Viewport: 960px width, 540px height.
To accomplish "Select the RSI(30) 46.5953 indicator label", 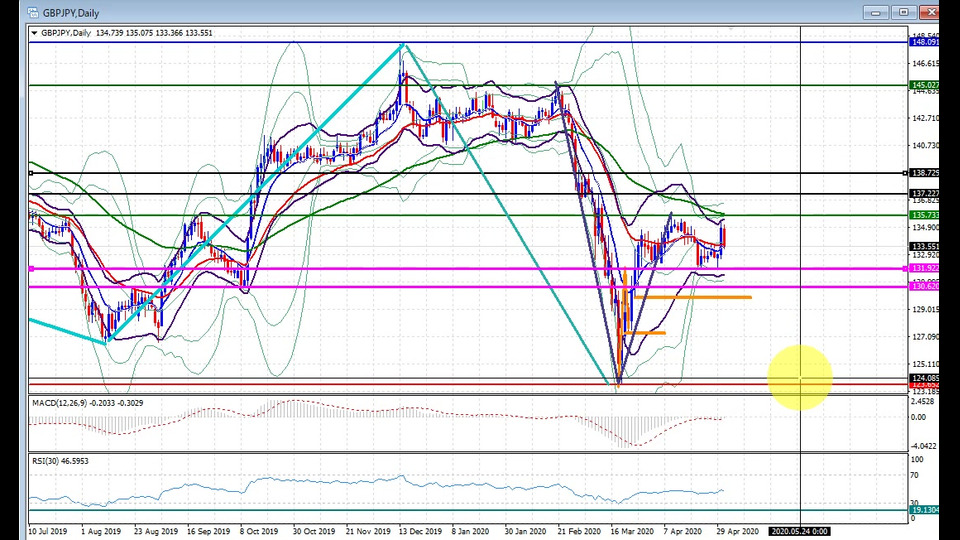I will [61, 461].
